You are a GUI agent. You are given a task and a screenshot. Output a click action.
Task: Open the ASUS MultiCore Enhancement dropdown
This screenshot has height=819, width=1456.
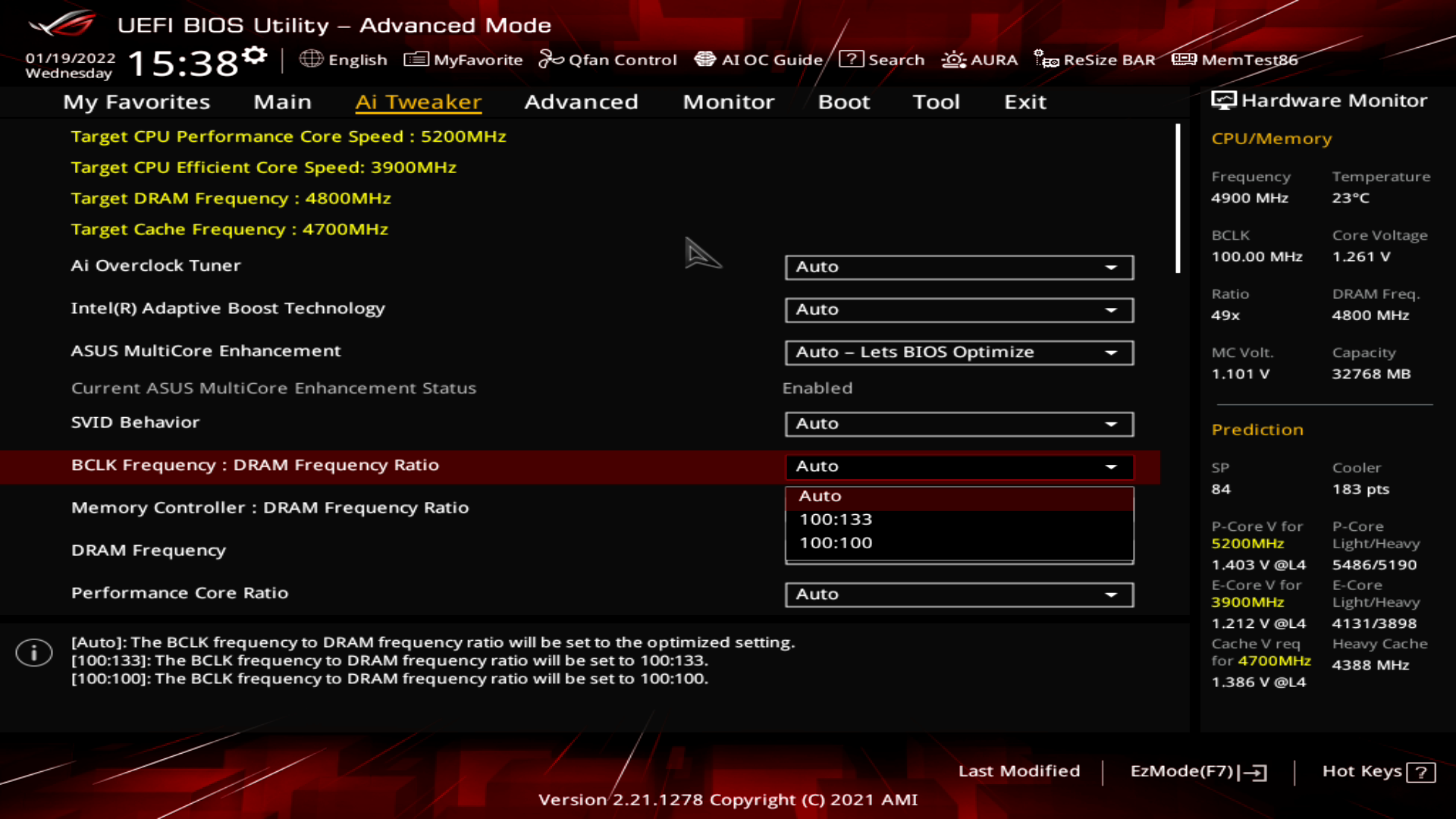tap(959, 352)
